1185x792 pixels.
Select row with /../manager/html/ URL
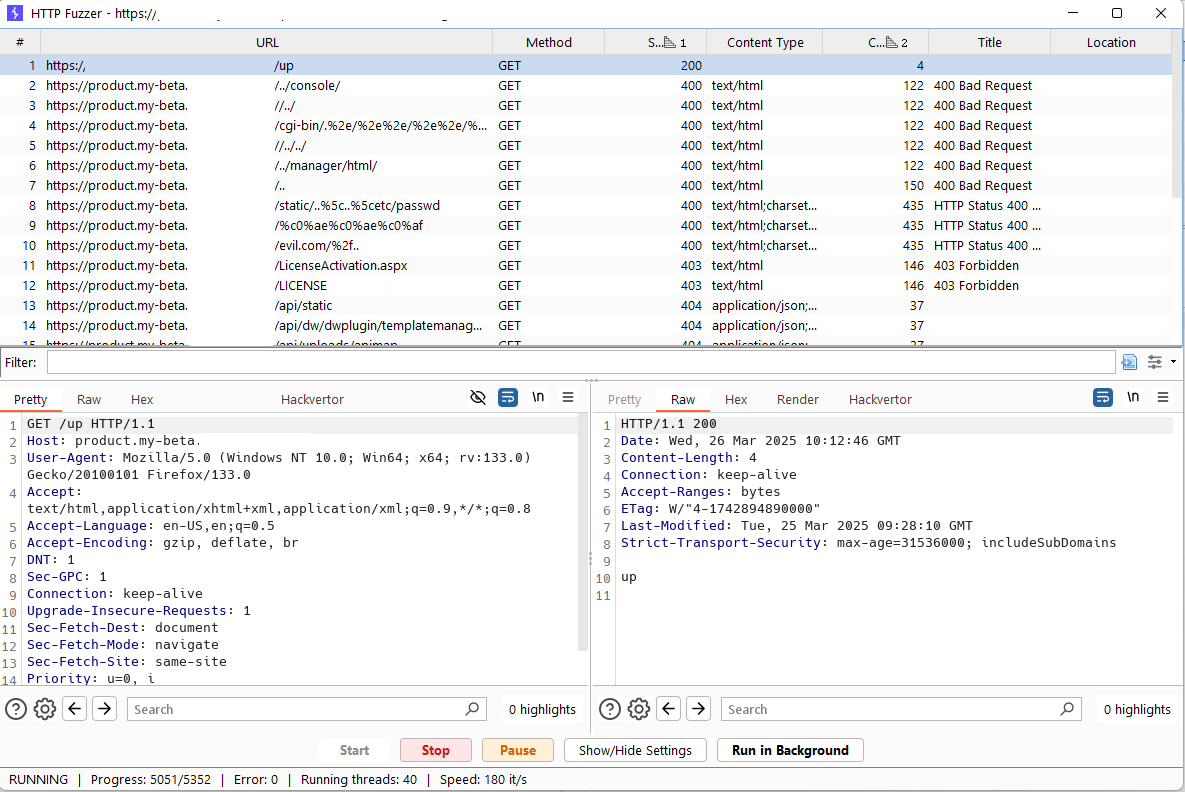pyautogui.click(x=586, y=166)
